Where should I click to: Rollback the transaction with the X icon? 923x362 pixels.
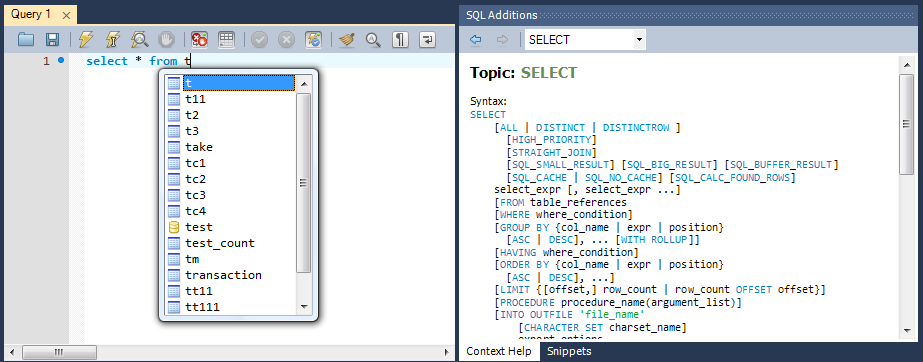coord(286,39)
